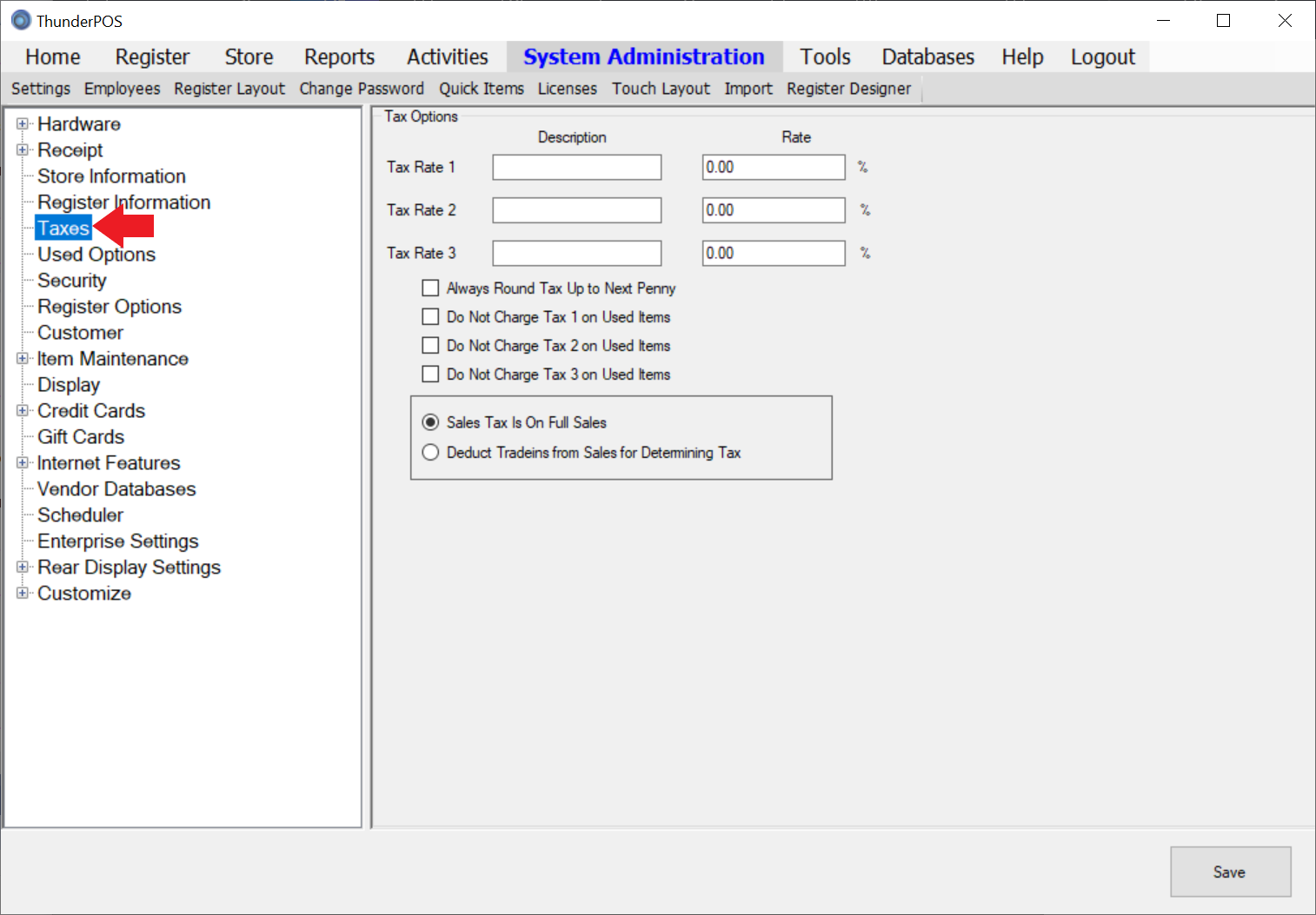
Task: Expand the Rear Display Settings node
Action: tap(23, 567)
